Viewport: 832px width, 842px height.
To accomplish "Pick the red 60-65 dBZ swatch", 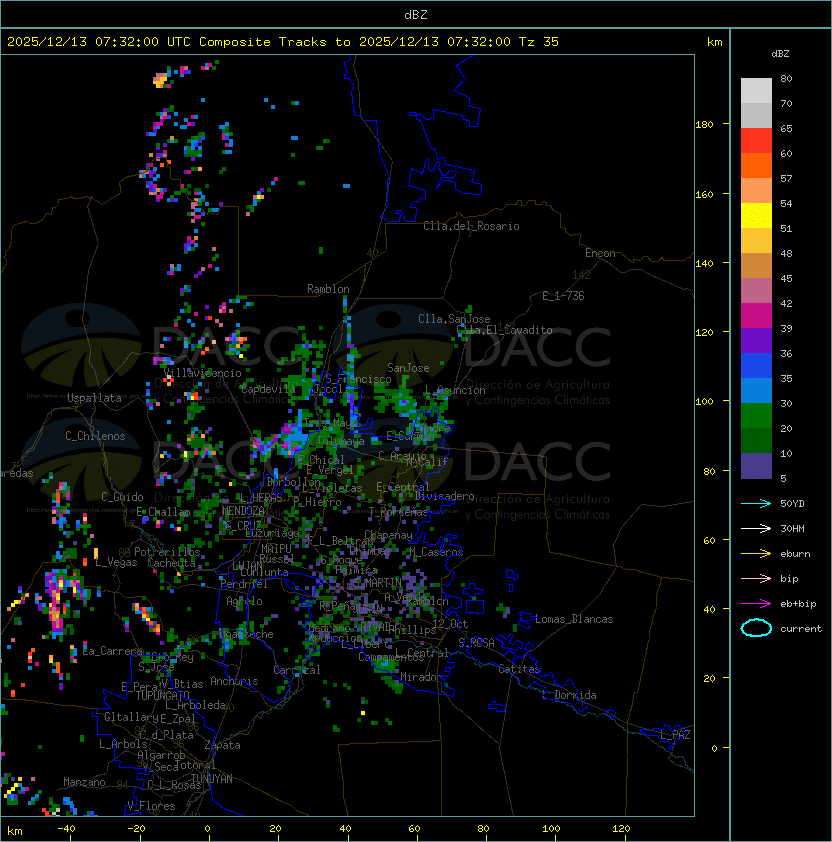I will (756, 141).
